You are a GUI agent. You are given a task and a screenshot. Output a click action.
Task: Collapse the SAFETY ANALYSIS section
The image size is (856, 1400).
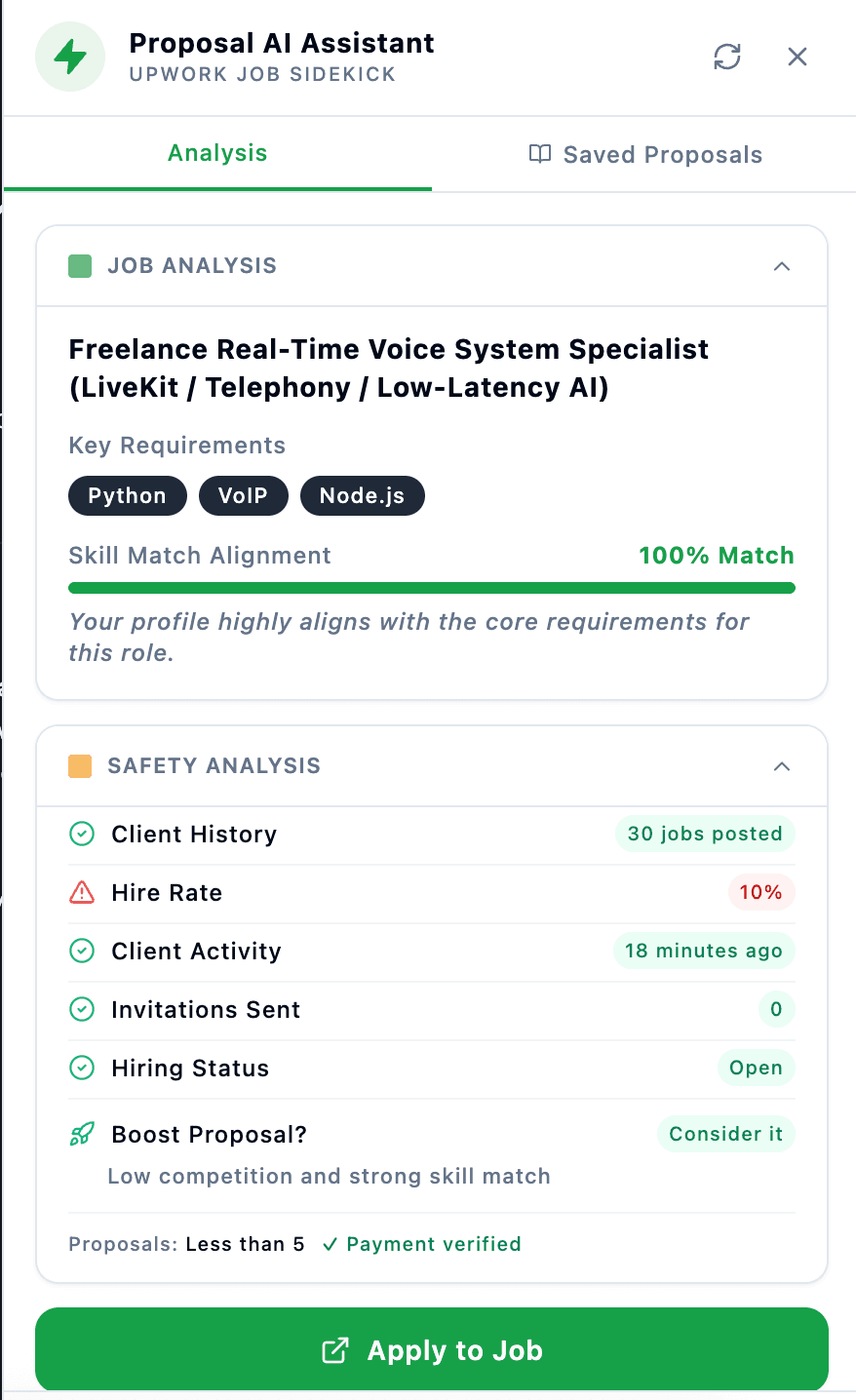[x=782, y=766]
